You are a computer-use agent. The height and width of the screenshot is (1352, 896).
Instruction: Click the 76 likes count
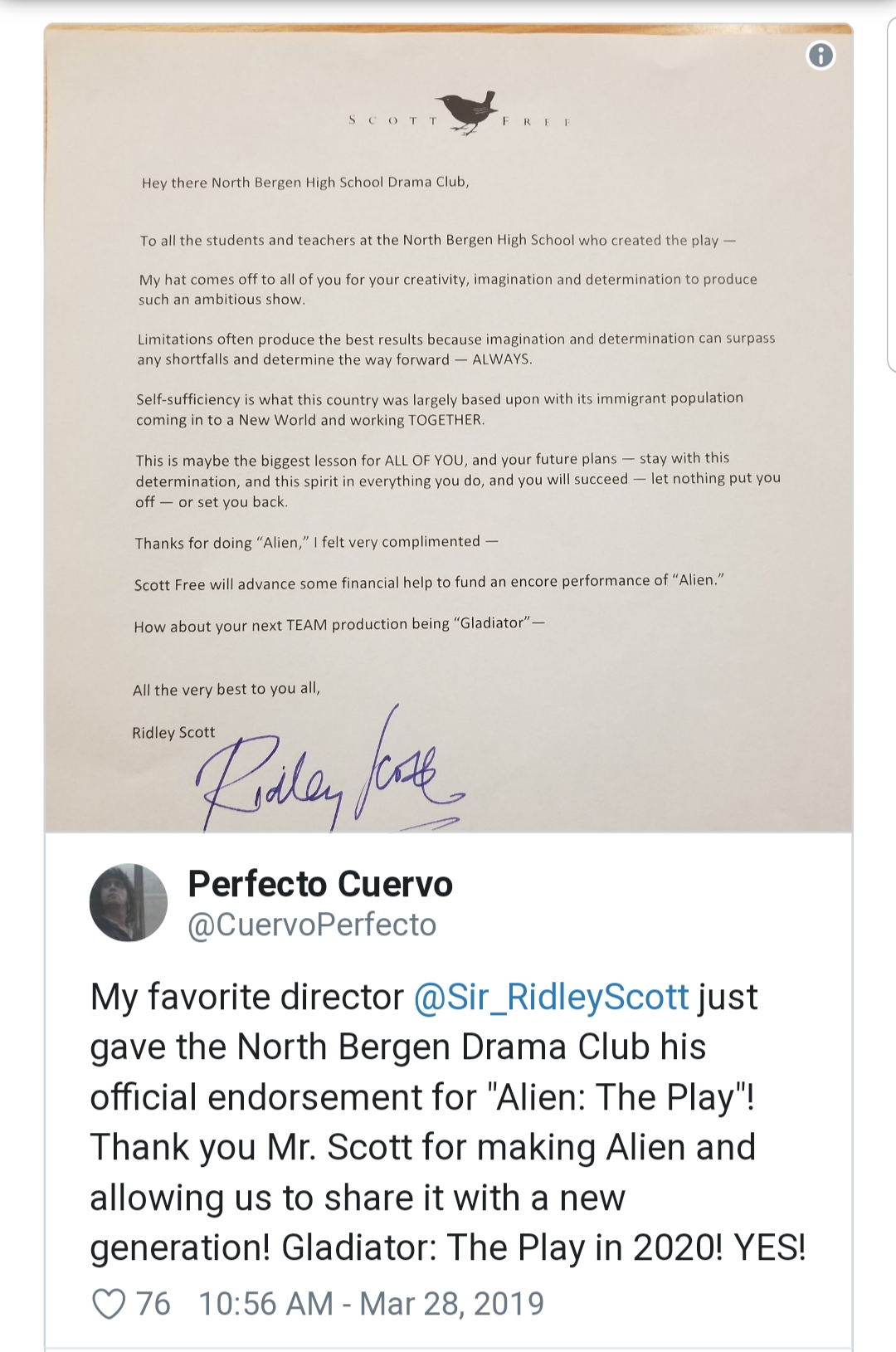(x=153, y=1304)
